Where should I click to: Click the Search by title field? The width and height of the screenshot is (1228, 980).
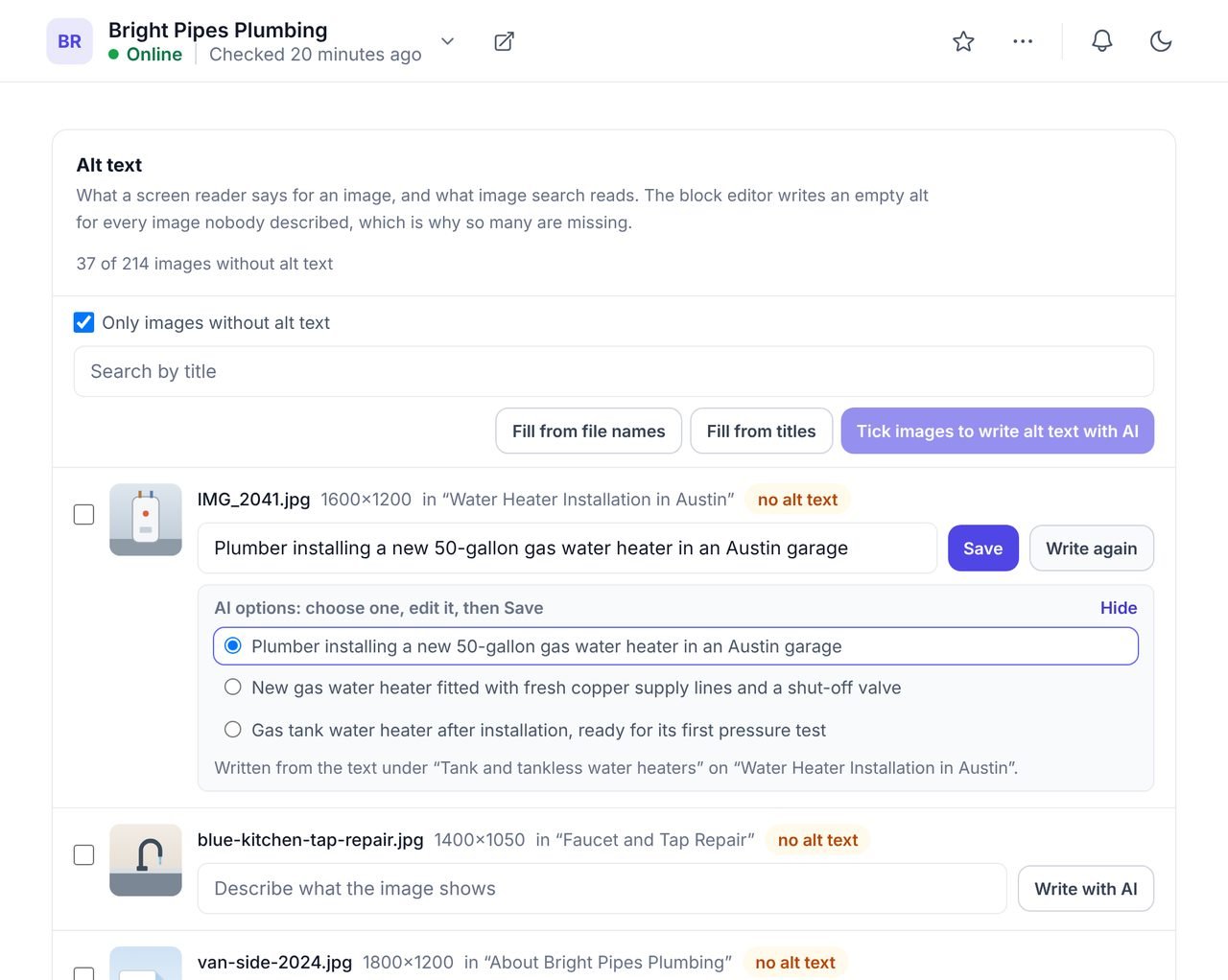[x=614, y=371]
